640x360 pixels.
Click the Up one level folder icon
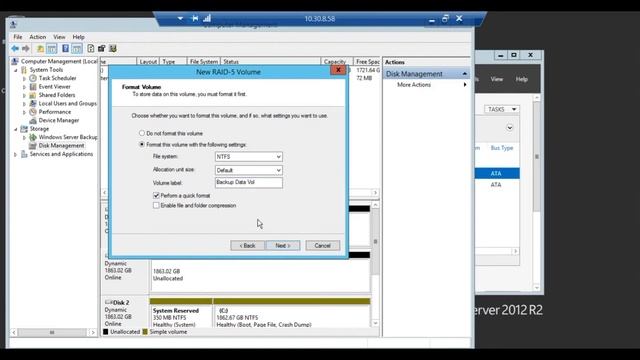click(40, 49)
